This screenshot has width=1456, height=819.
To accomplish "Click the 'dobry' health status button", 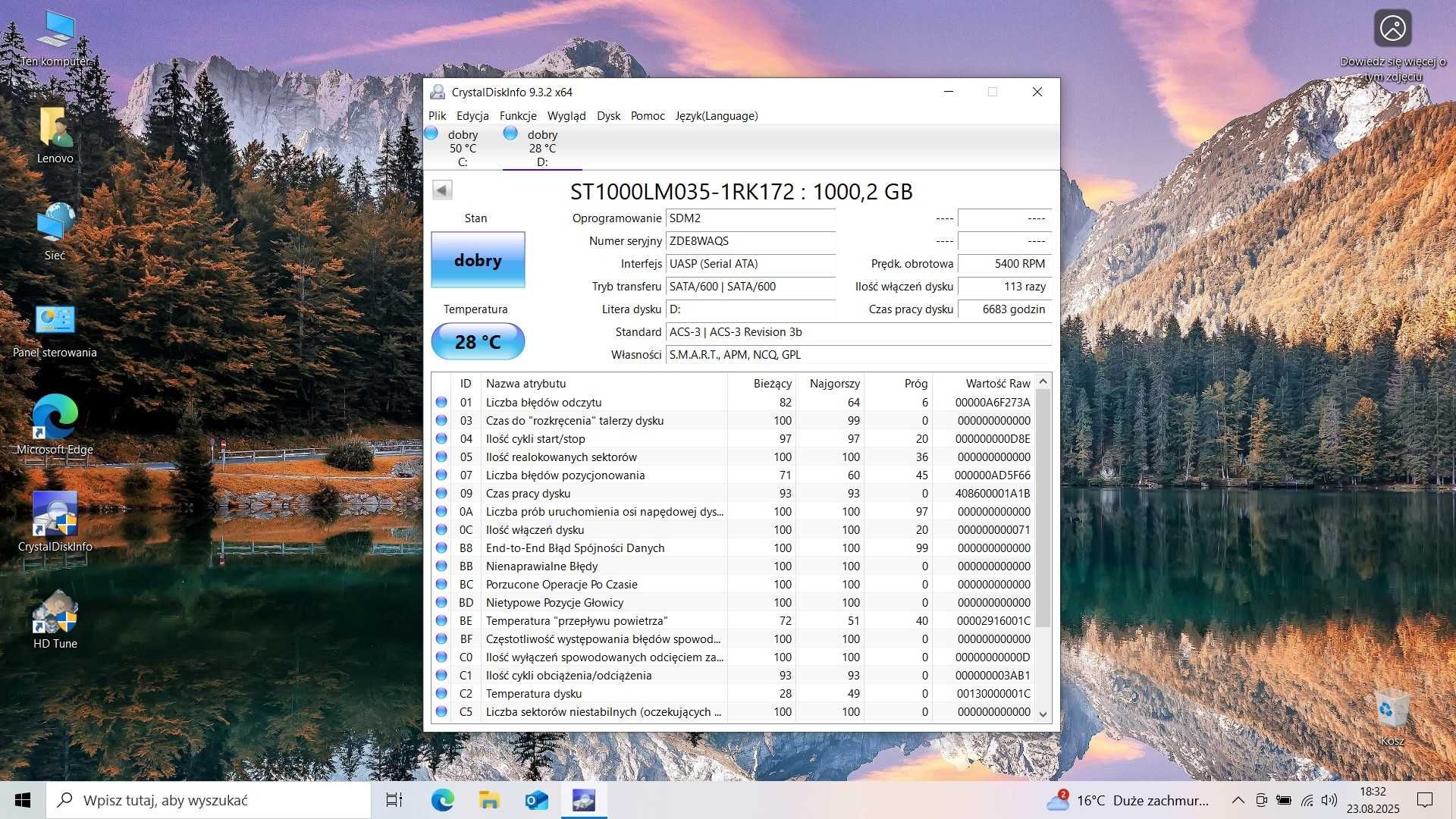I will [x=478, y=260].
